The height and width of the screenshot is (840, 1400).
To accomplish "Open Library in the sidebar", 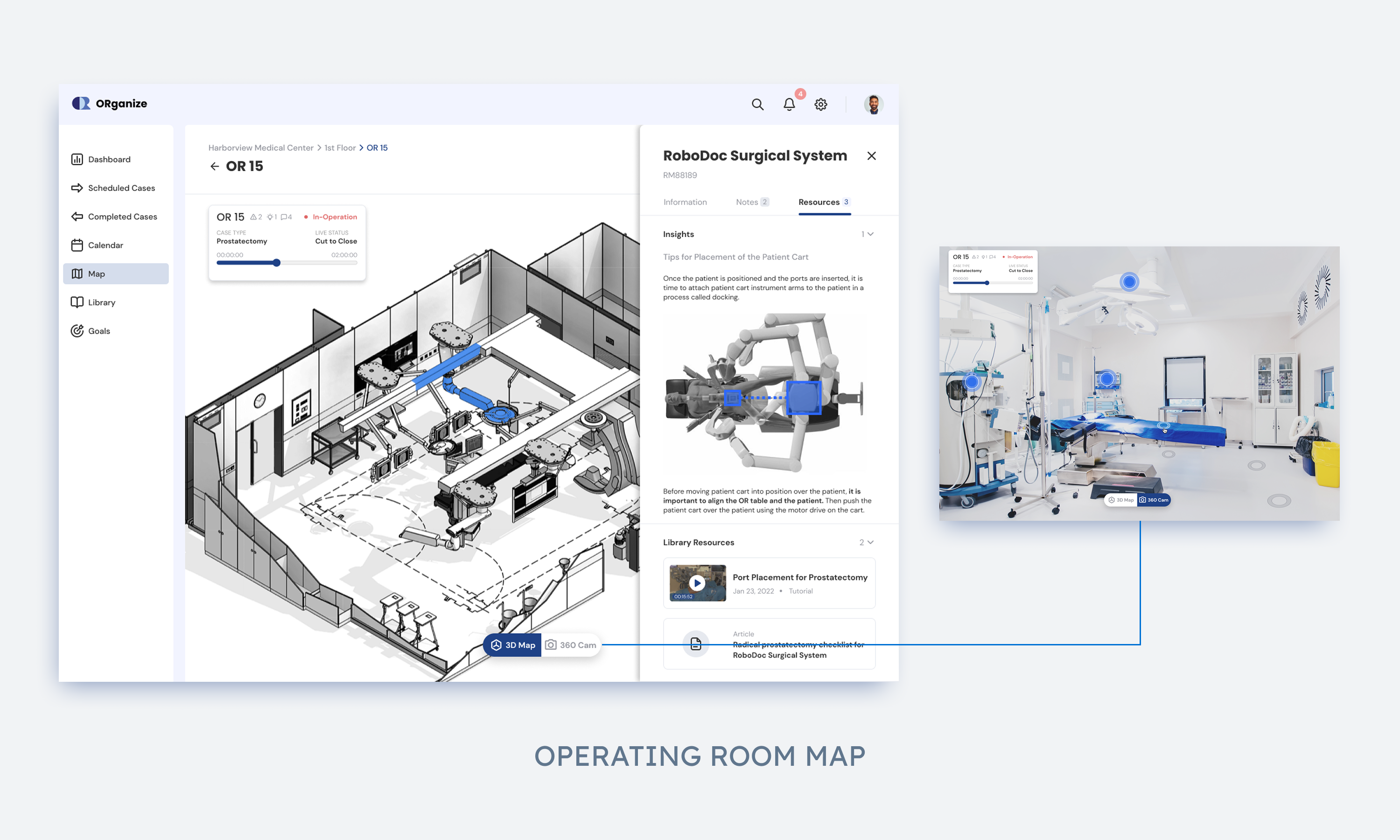I will tap(101, 302).
